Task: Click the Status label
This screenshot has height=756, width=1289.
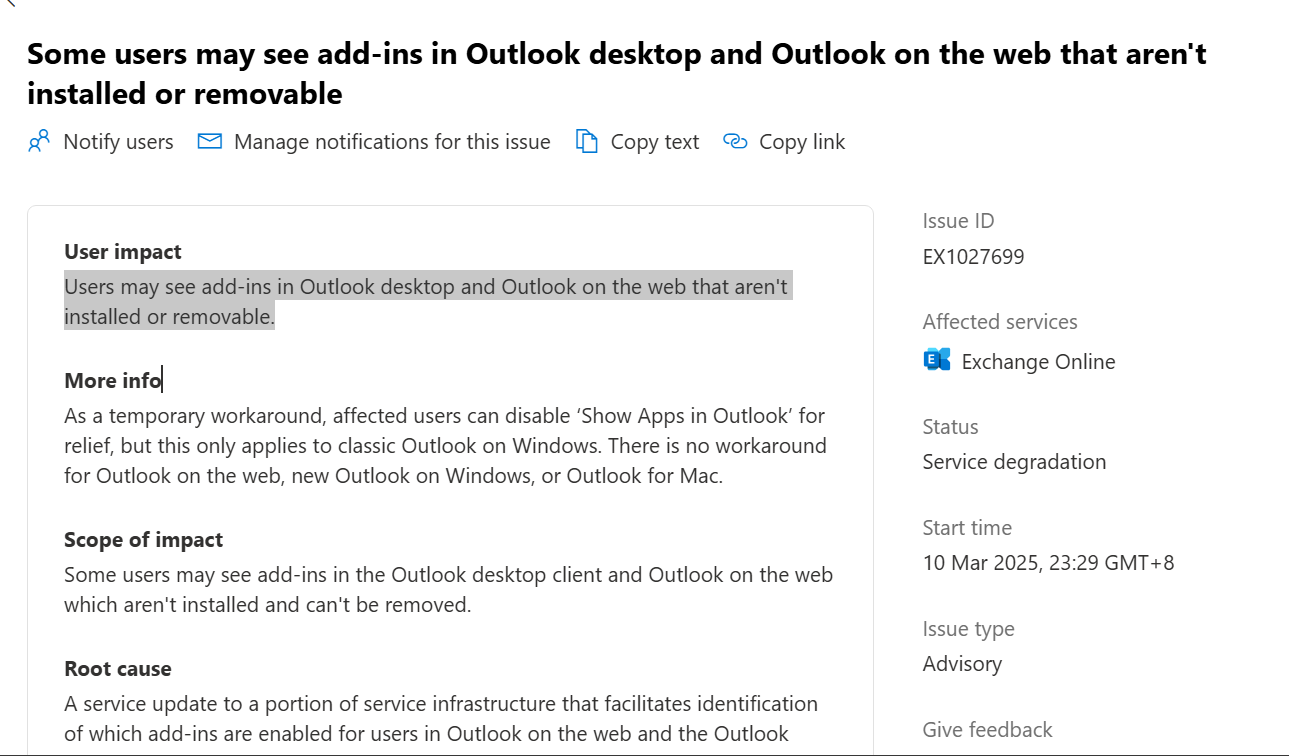Action: pos(951,427)
